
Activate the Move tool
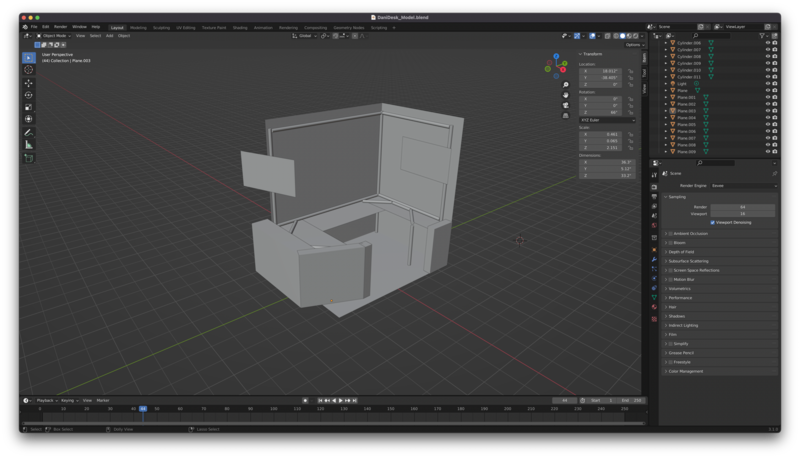point(28,83)
